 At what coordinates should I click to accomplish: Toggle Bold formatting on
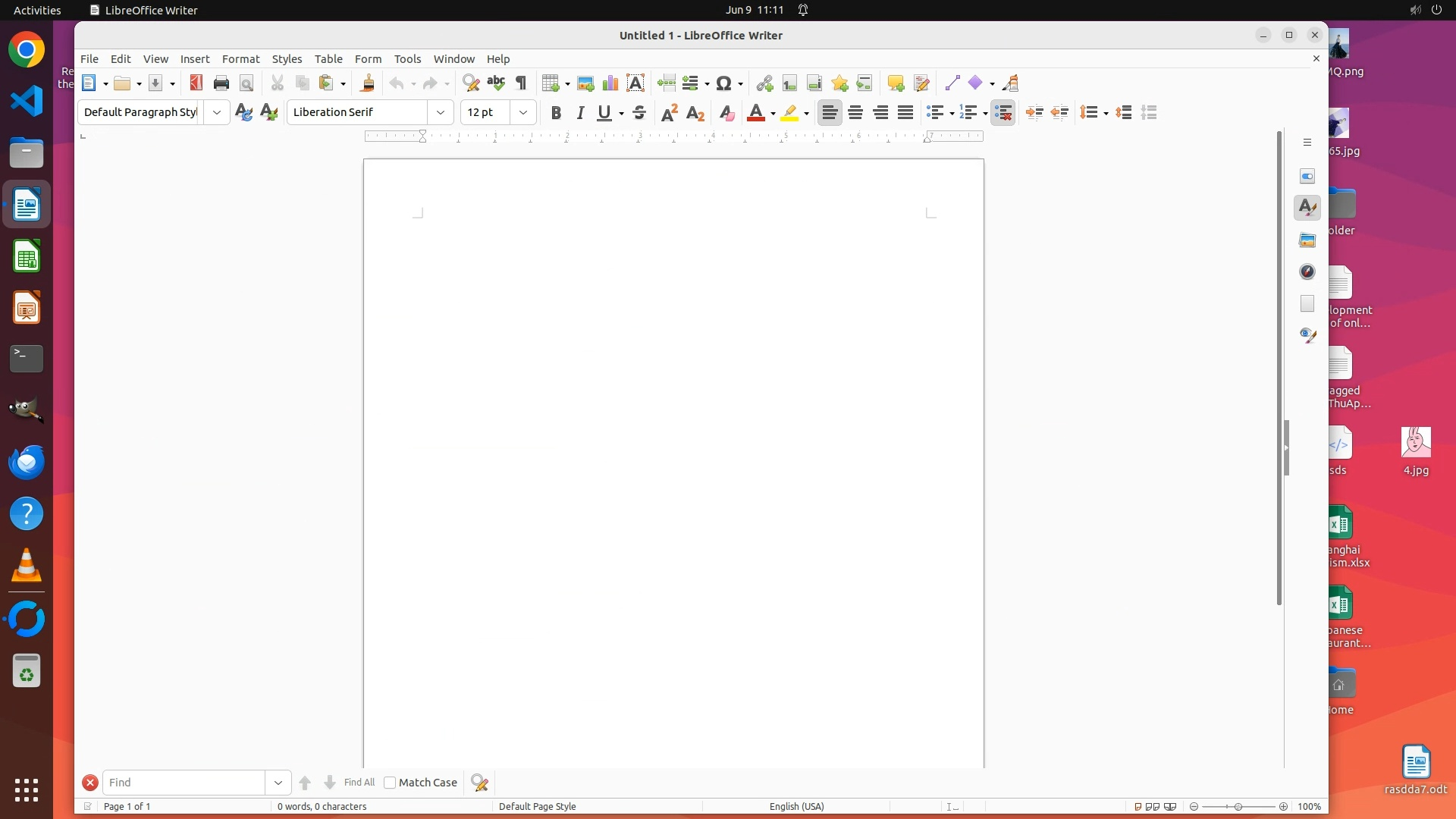click(556, 113)
